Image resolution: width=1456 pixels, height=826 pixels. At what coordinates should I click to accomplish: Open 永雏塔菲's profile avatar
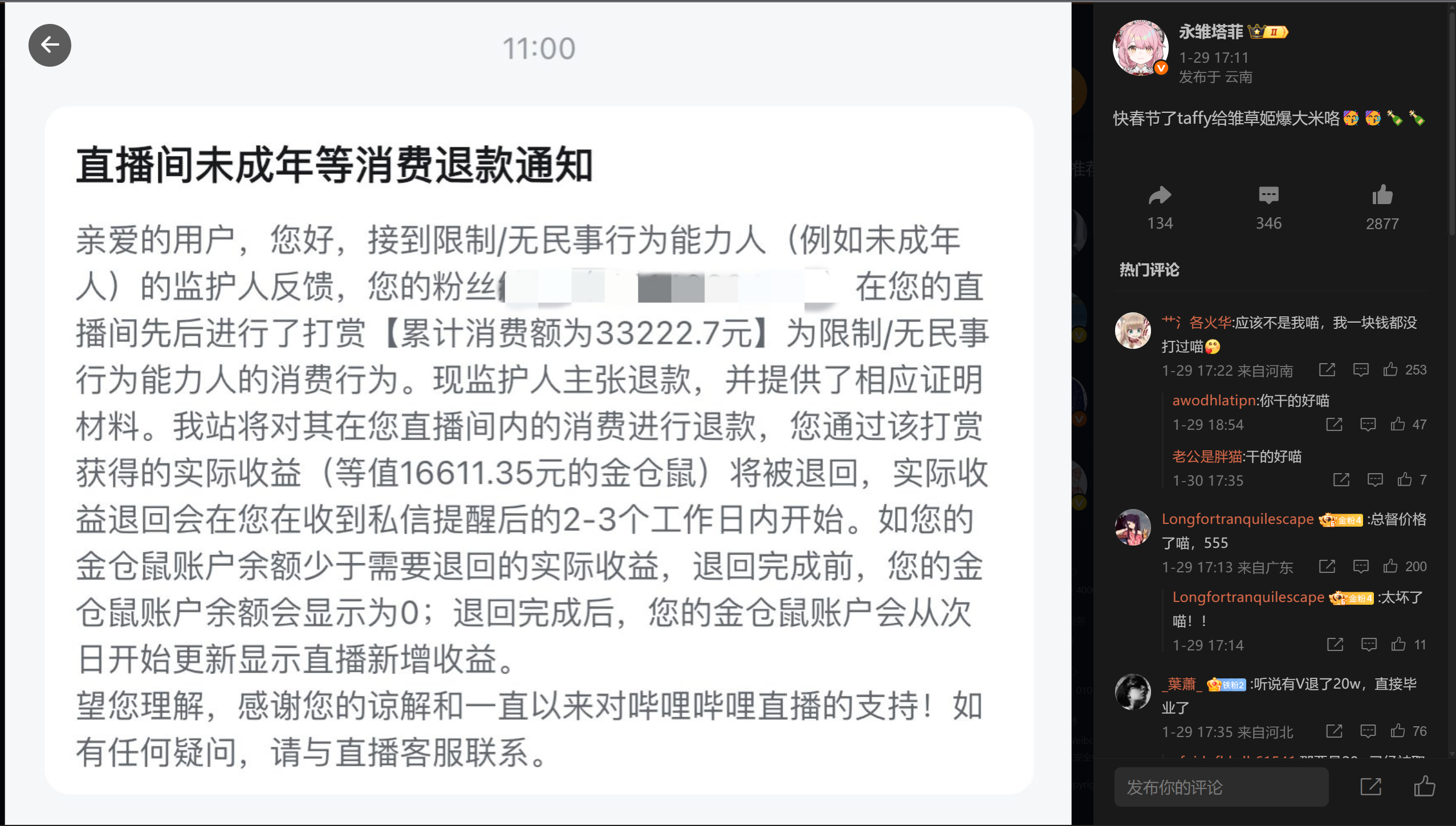1141,48
